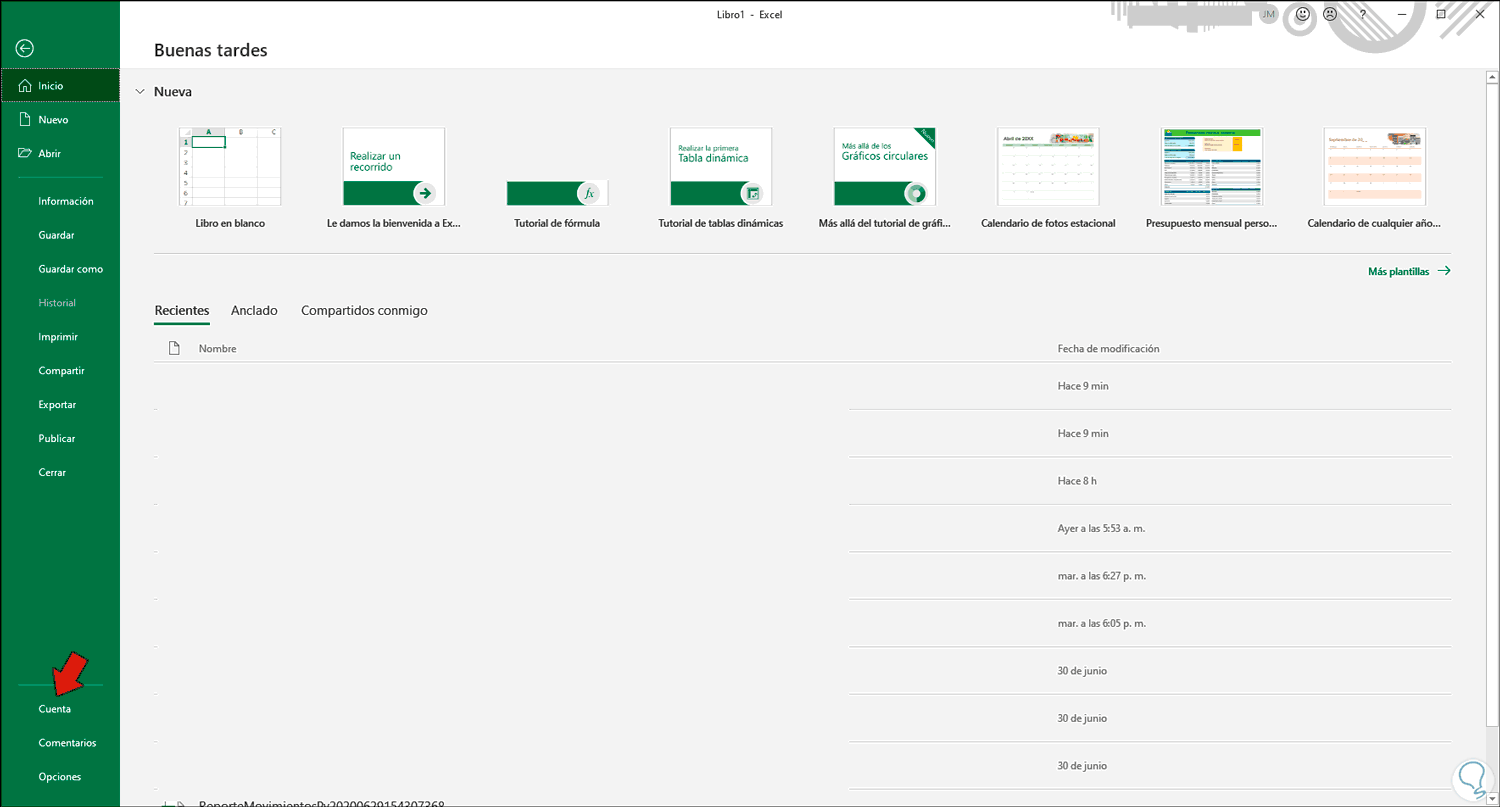The height and width of the screenshot is (807, 1500).
Task: Send a frown feedback face icon
Action: 1330,14
